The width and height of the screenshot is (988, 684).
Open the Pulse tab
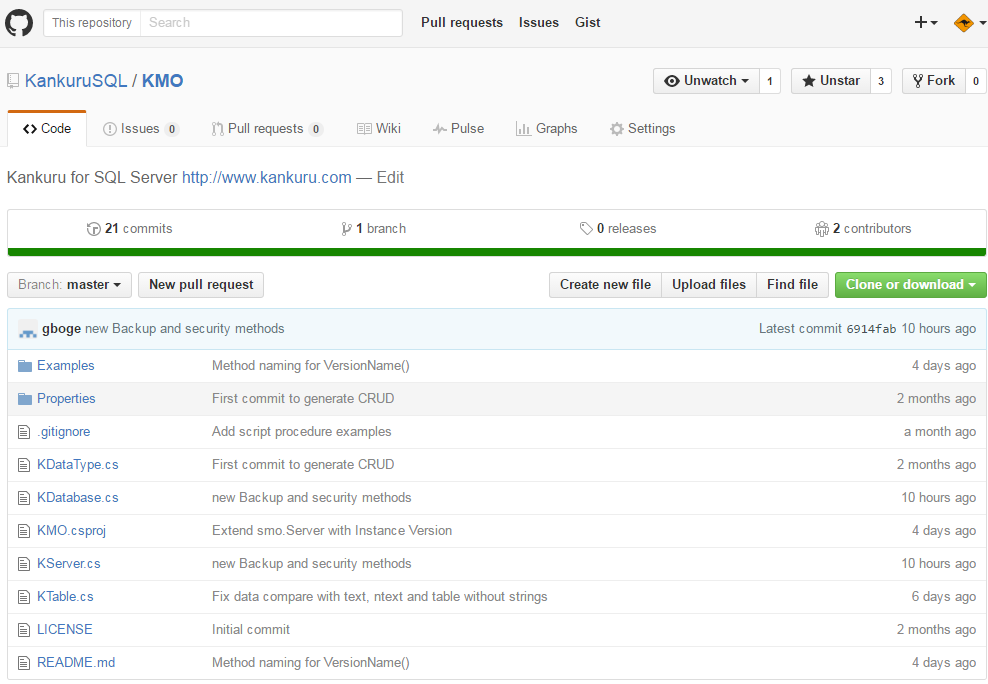click(458, 128)
